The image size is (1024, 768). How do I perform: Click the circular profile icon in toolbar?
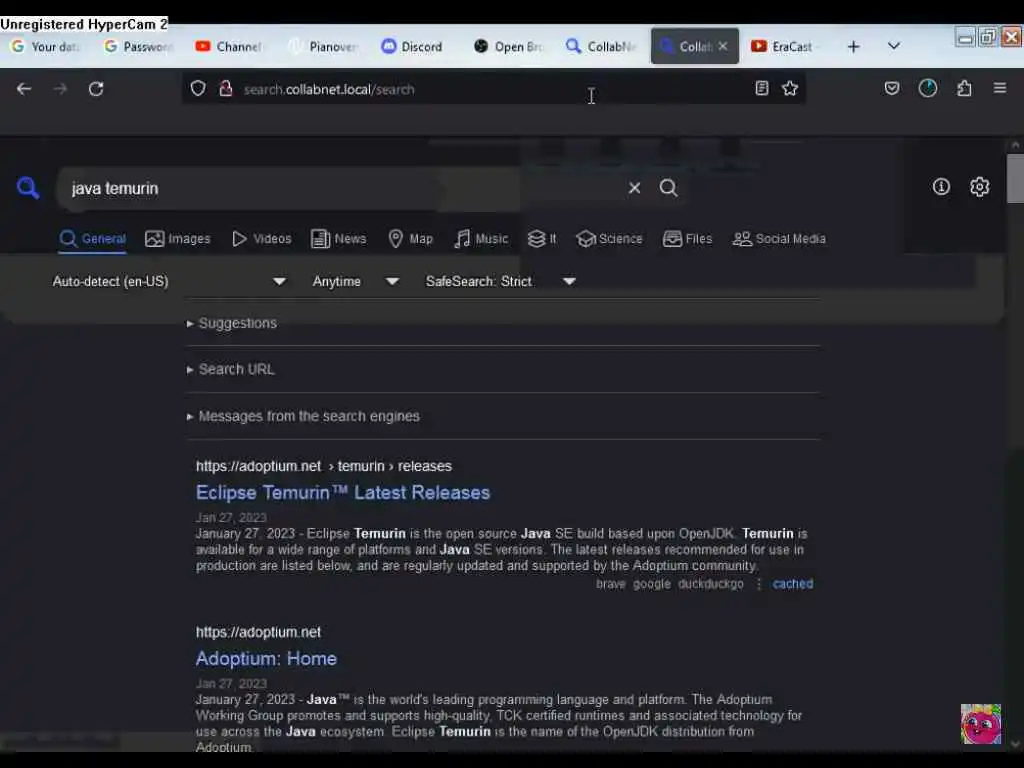[927, 88]
